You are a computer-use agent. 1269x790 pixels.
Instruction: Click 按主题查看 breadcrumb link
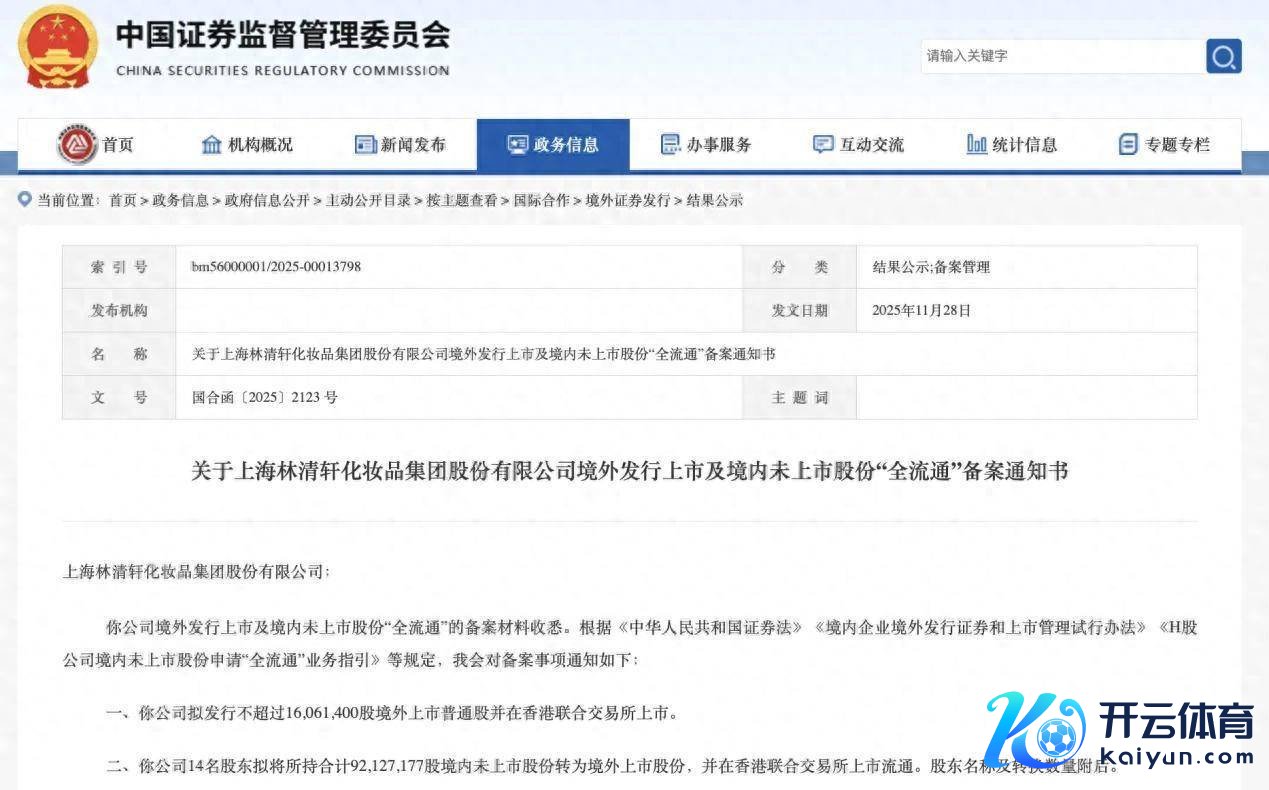461,200
